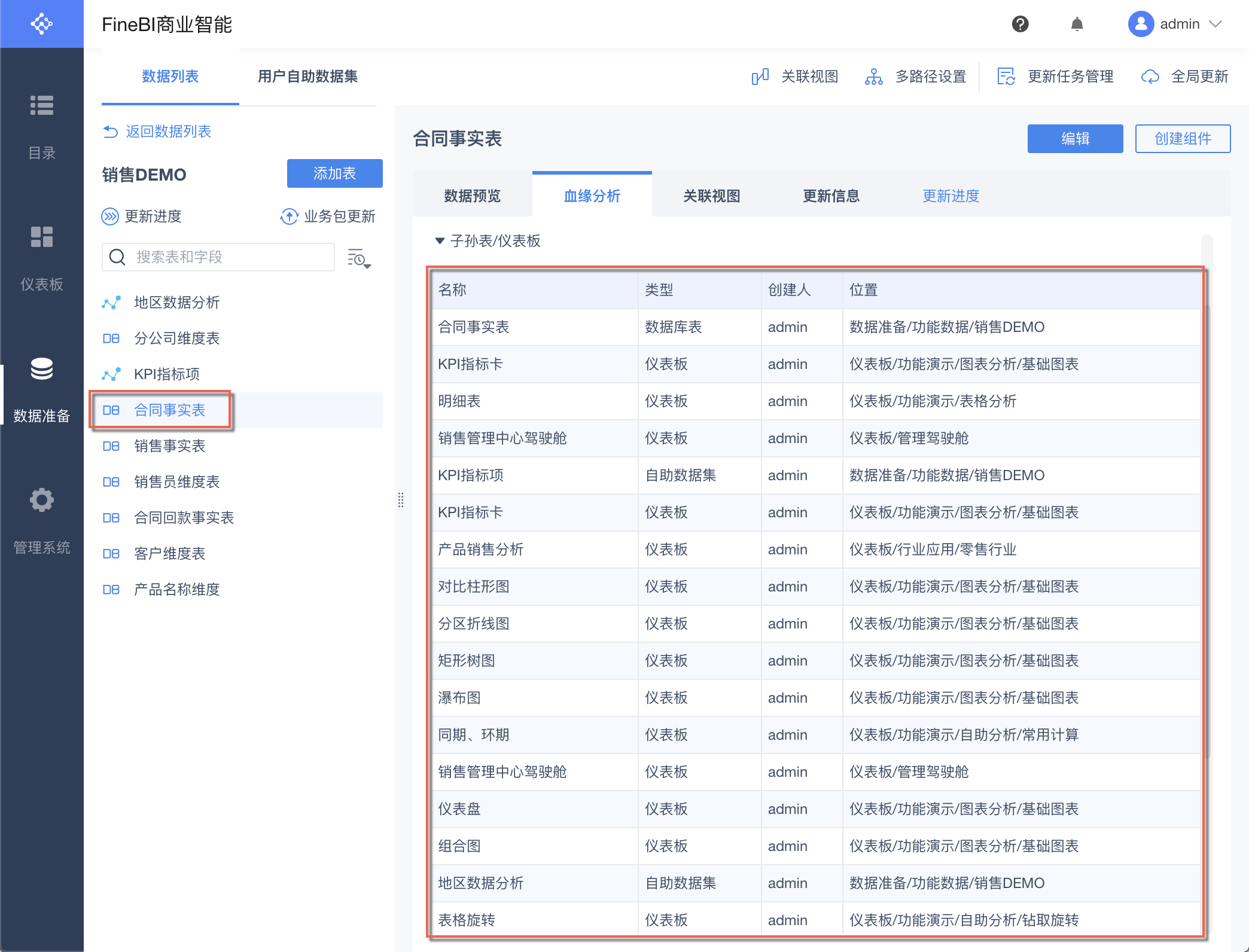The image size is (1249, 952).
Task: Open the 仪表板 dashboard sidebar icon
Action: pos(42,237)
